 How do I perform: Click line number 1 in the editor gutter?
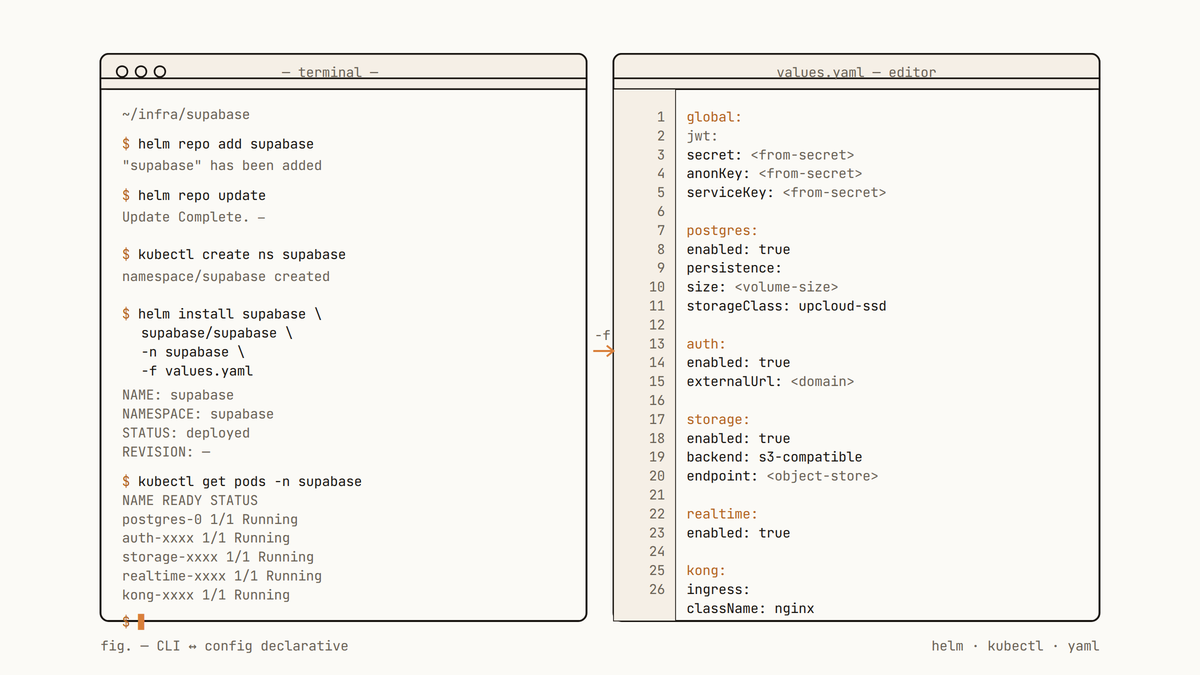tap(661, 117)
